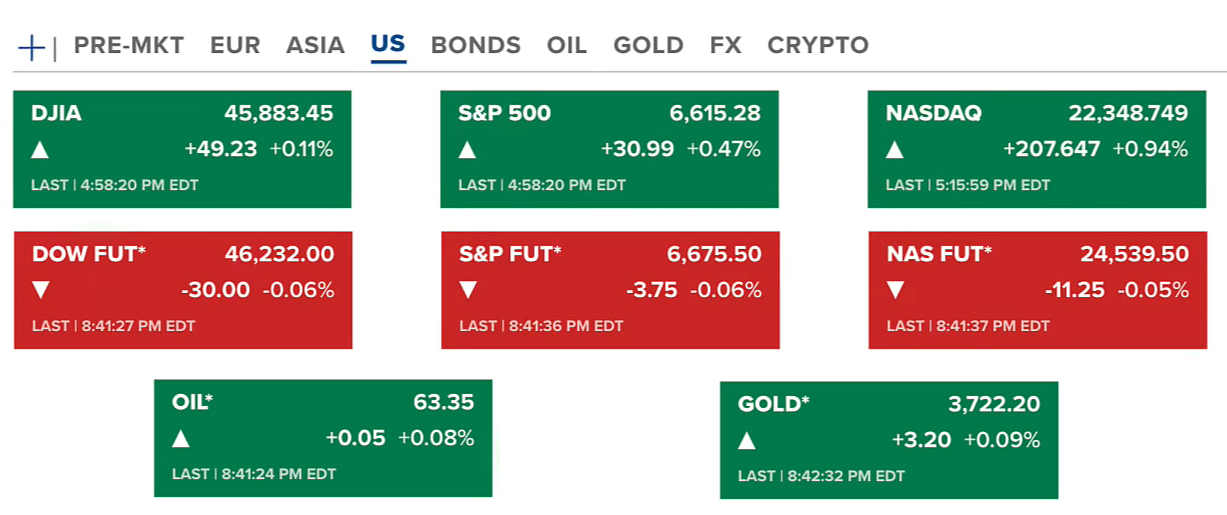Switch to the BONDS tab
The image size is (1227, 515).
(476, 45)
